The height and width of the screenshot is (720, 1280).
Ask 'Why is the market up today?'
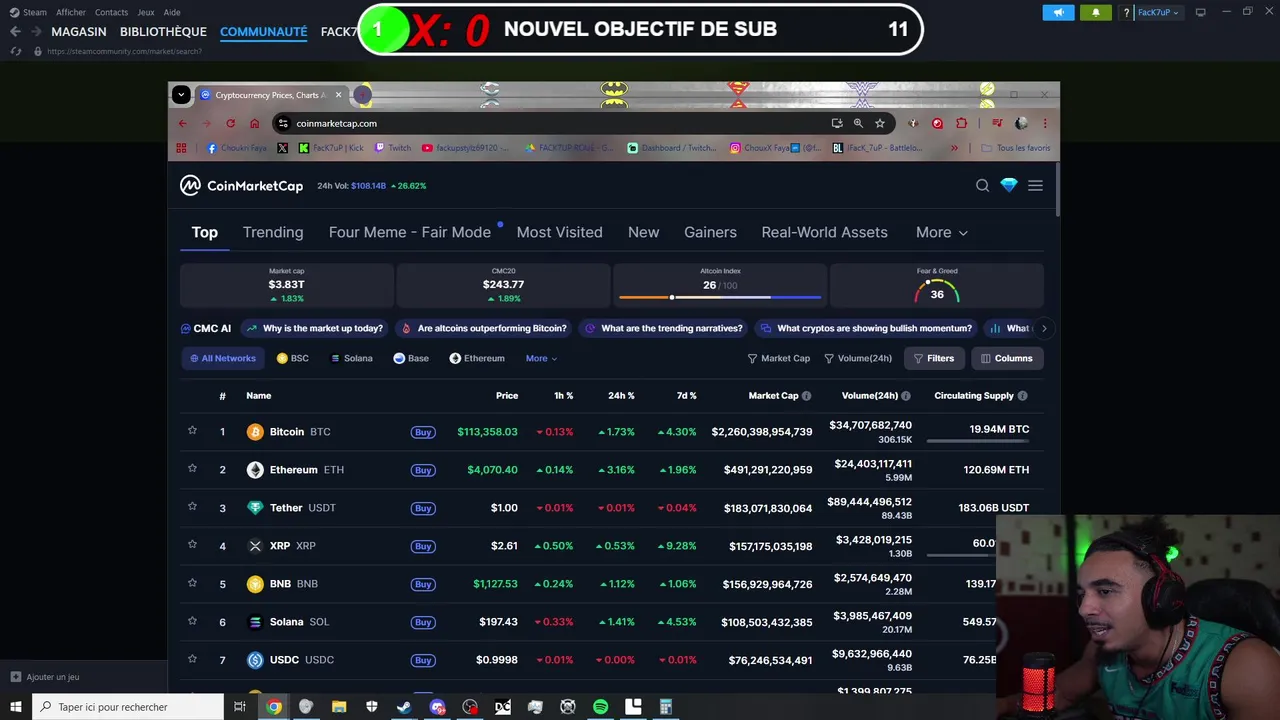coord(315,328)
